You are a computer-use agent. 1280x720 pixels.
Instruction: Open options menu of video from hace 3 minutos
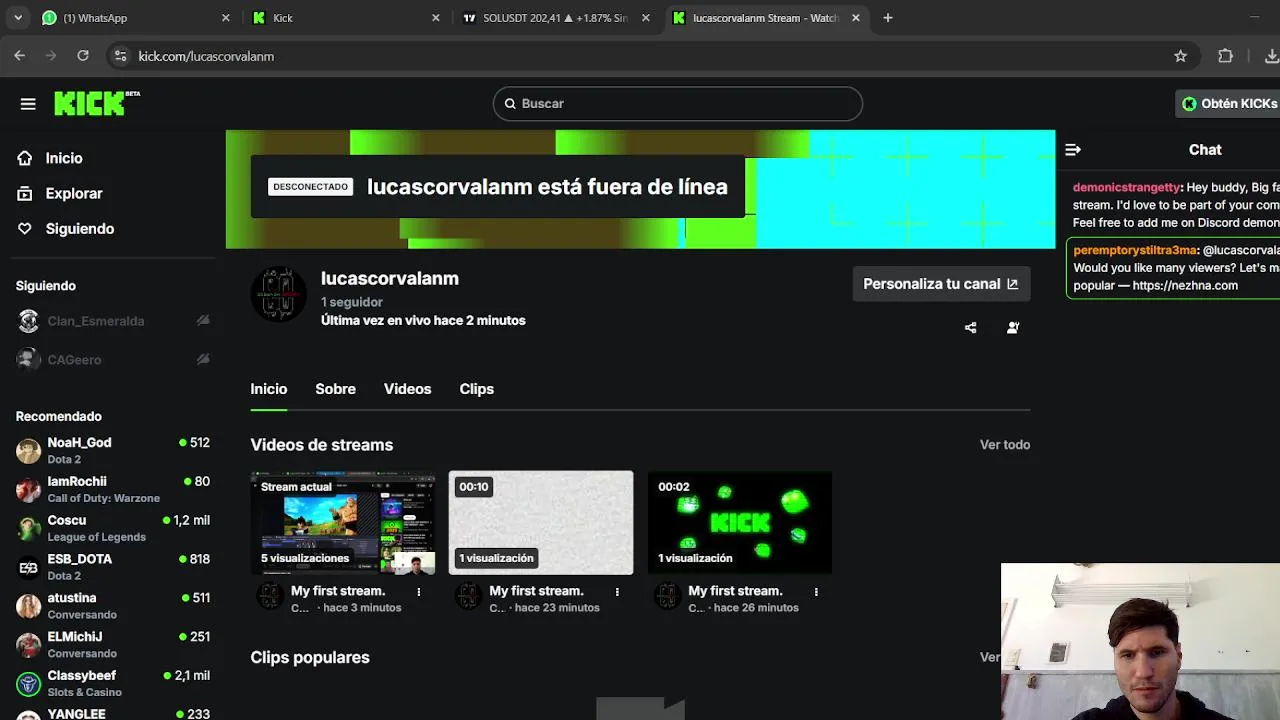tap(419, 592)
